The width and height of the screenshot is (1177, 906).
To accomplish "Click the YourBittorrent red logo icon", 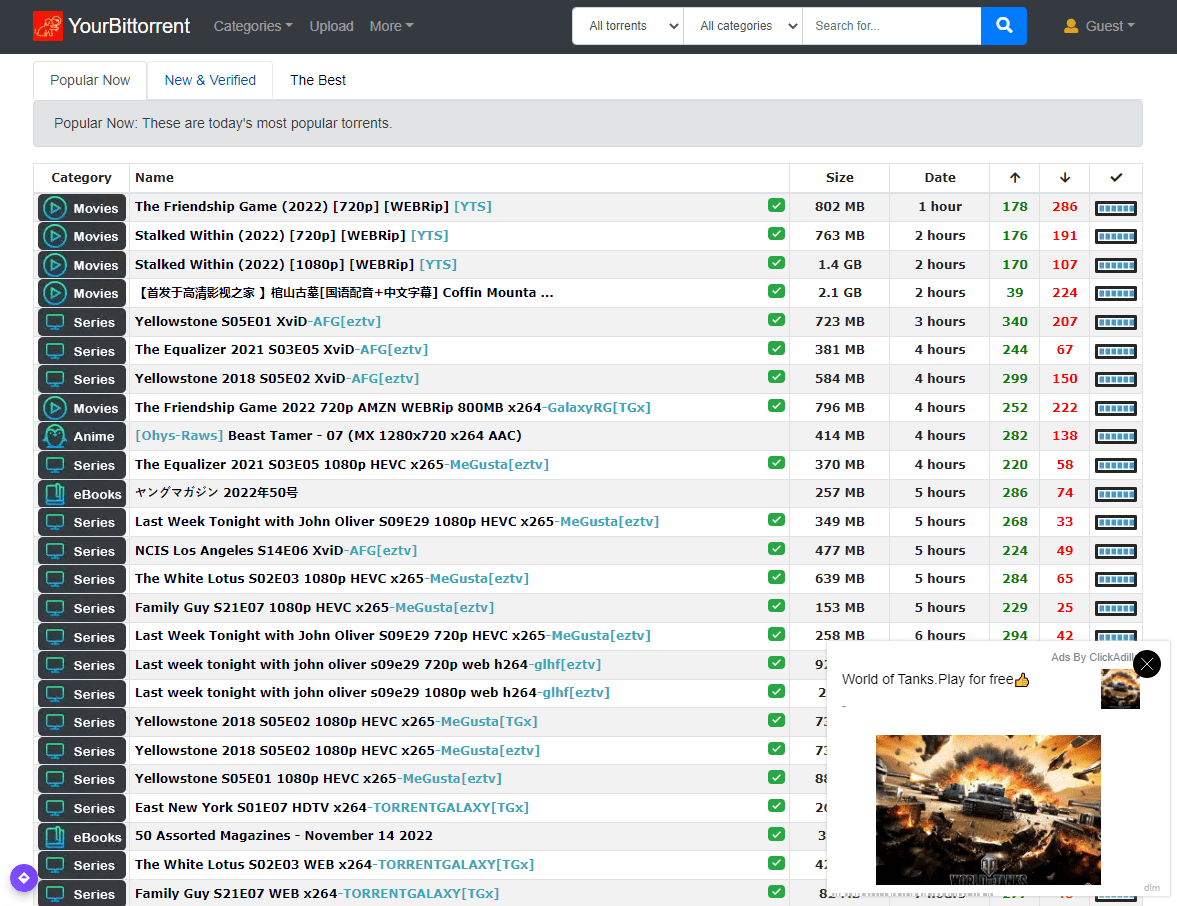I will [x=48, y=26].
